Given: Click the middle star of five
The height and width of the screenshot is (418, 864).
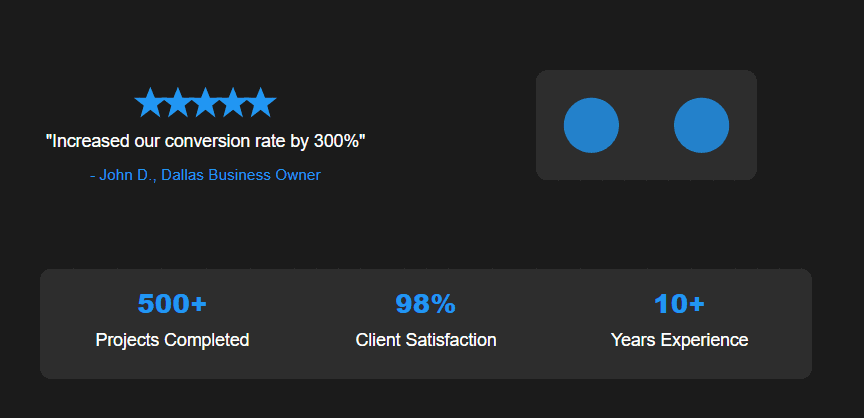Looking at the screenshot, I should pos(205,102).
